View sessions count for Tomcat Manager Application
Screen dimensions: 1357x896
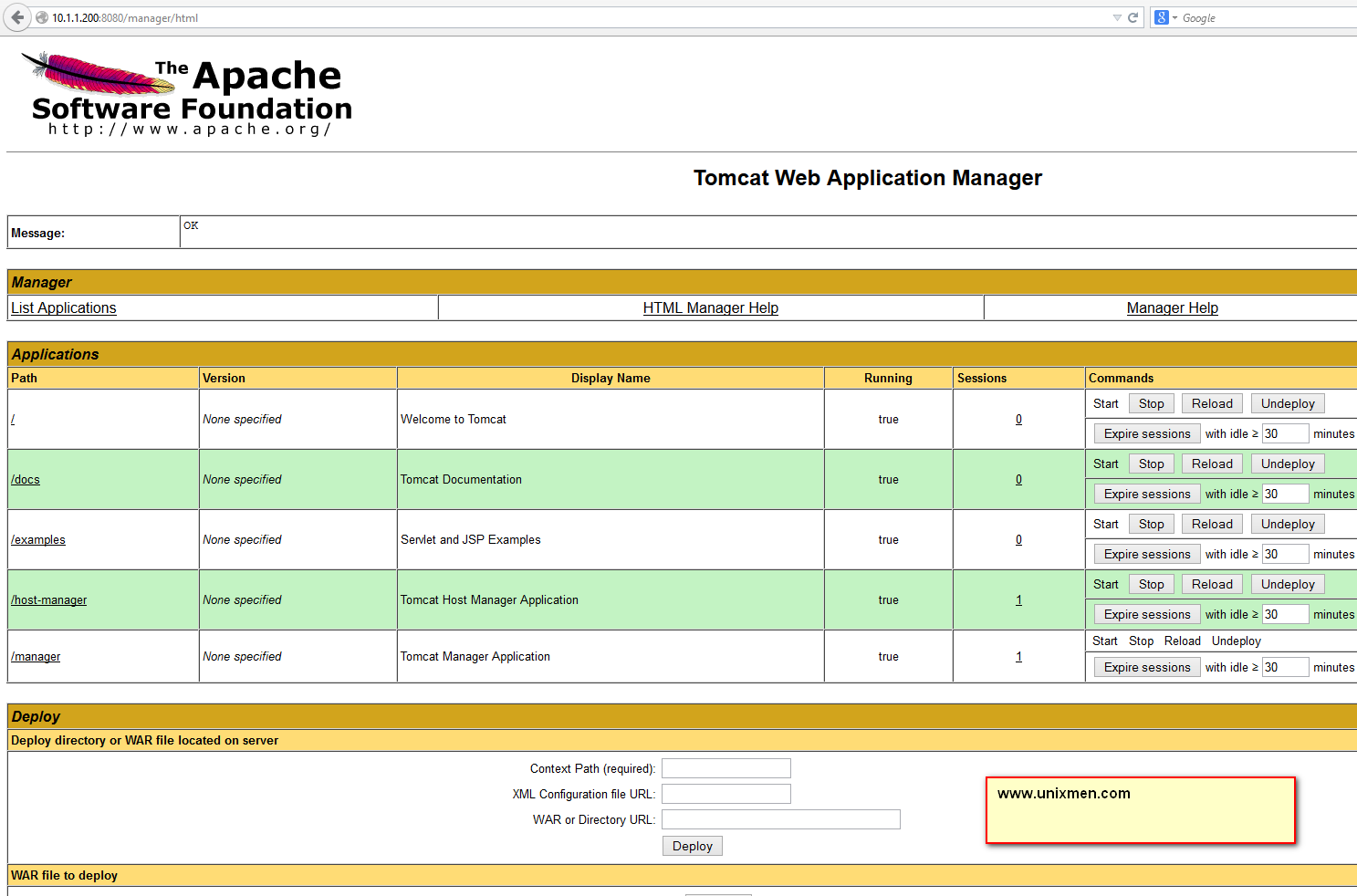tap(1018, 656)
